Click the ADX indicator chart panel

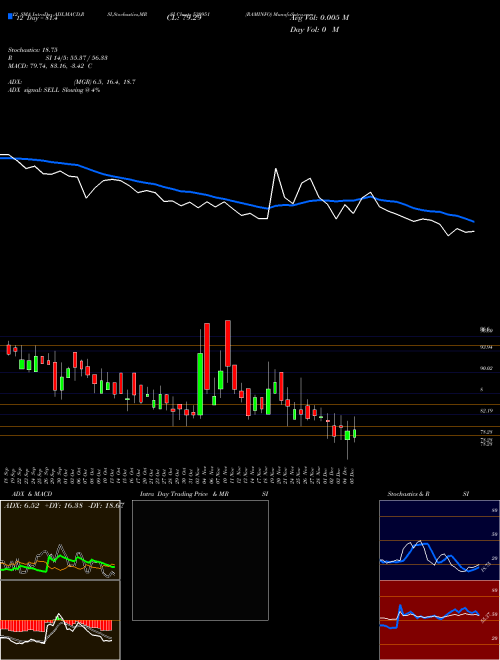point(60,540)
